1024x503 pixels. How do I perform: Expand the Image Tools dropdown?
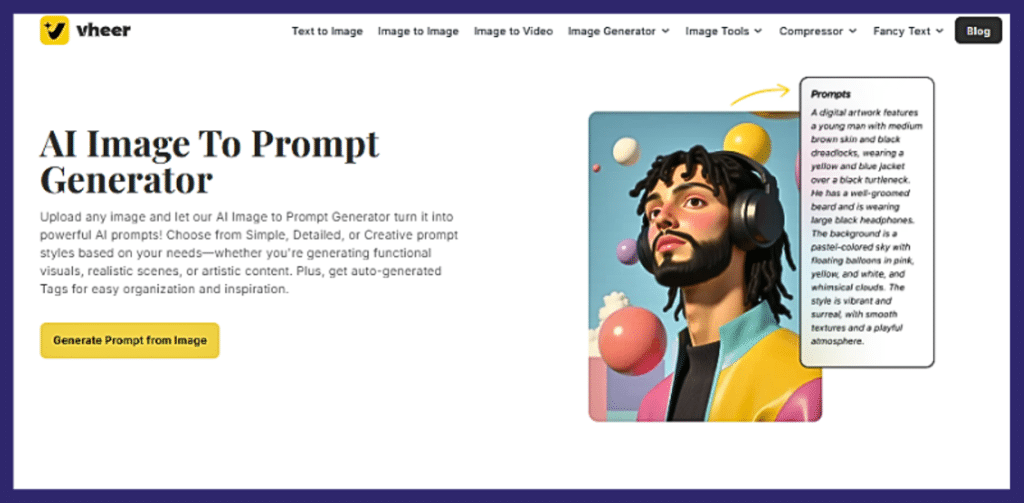[724, 31]
